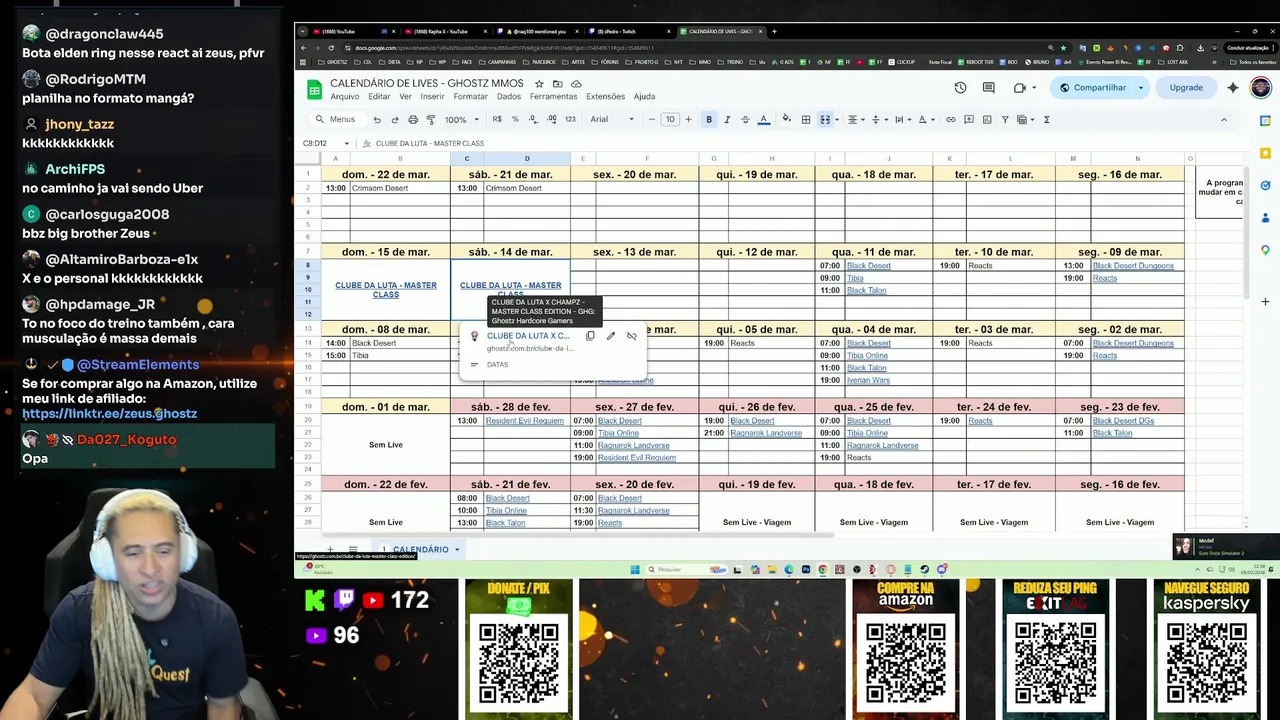Open horizontal align dropdown
The image size is (1280, 720).
(856, 119)
